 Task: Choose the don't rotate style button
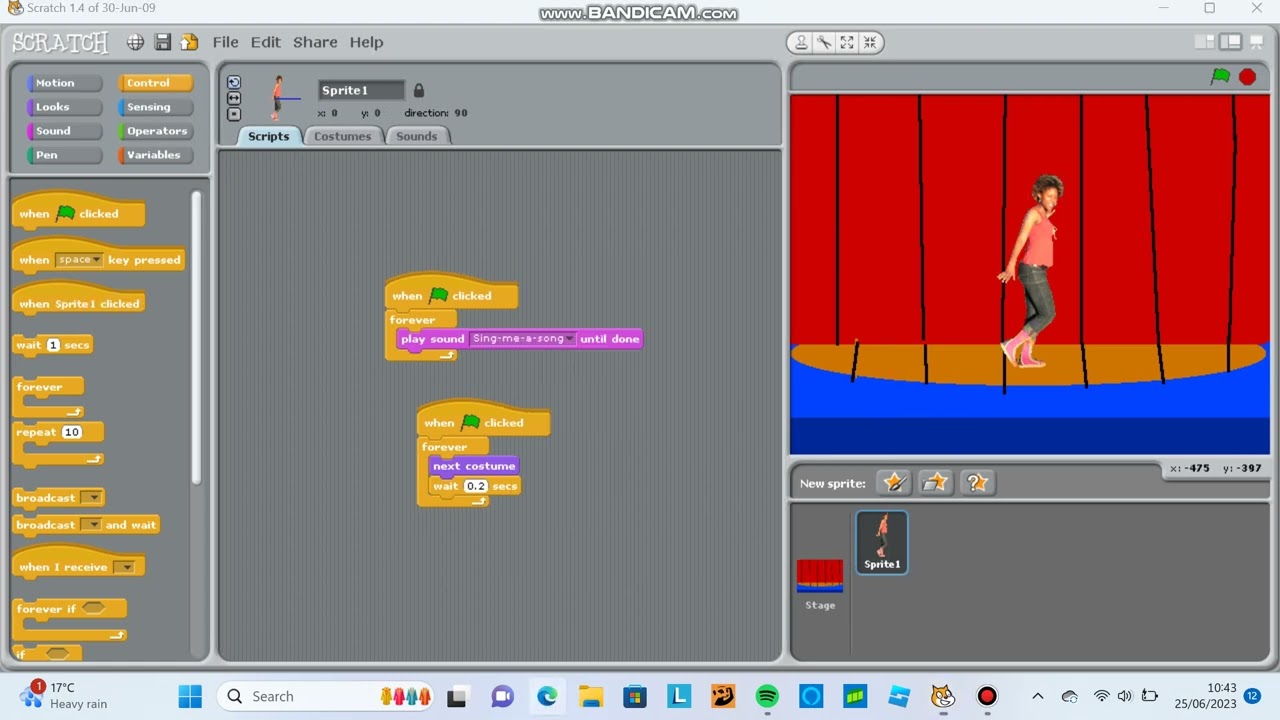tap(234, 114)
